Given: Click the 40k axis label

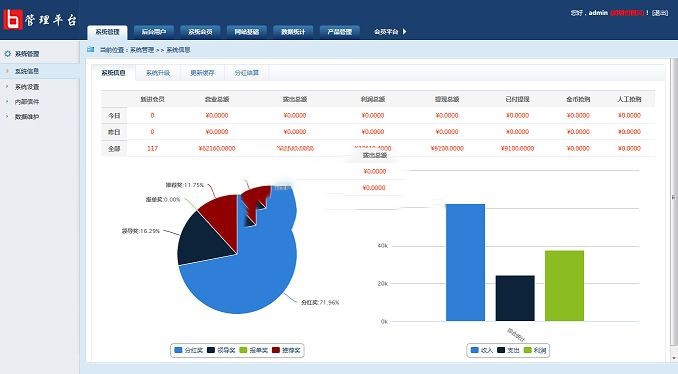Looking at the screenshot, I should coord(383,246).
